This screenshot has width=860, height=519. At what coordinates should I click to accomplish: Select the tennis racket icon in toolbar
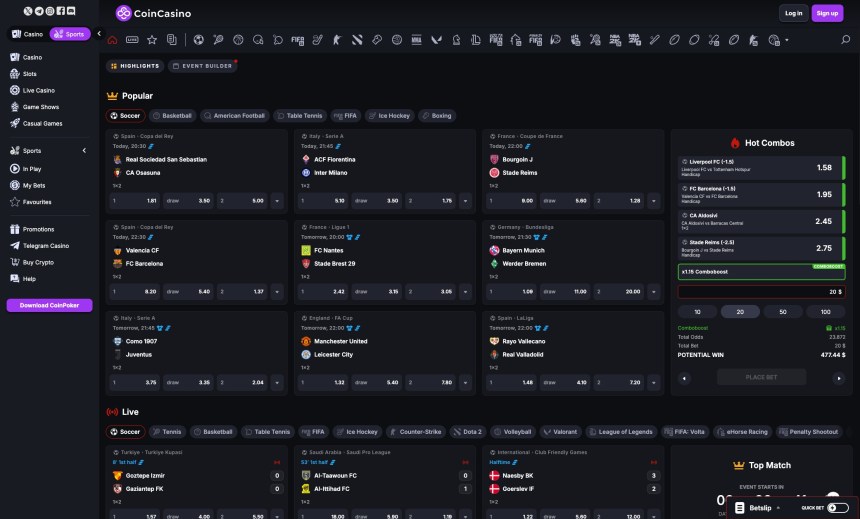click(x=218, y=40)
